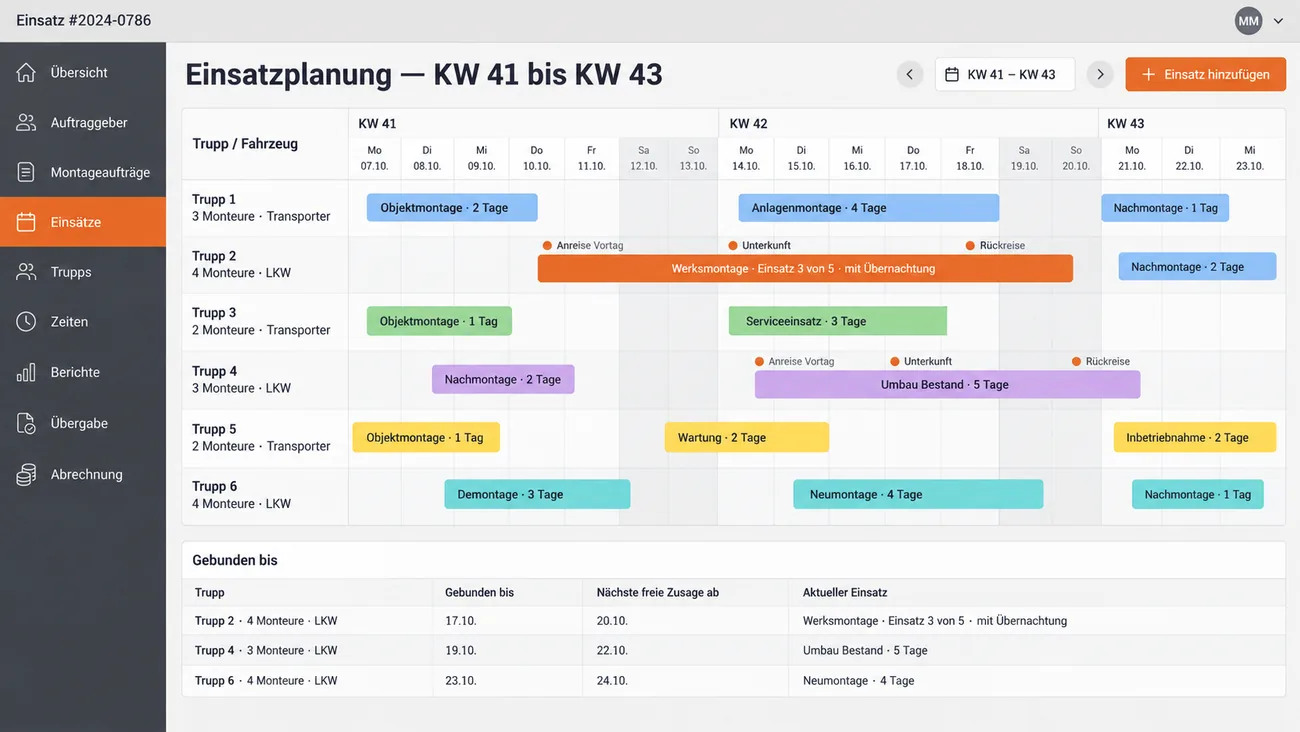Click Inbetriebnahme 2 Tage bar
1300x732 pixels.
(1195, 437)
